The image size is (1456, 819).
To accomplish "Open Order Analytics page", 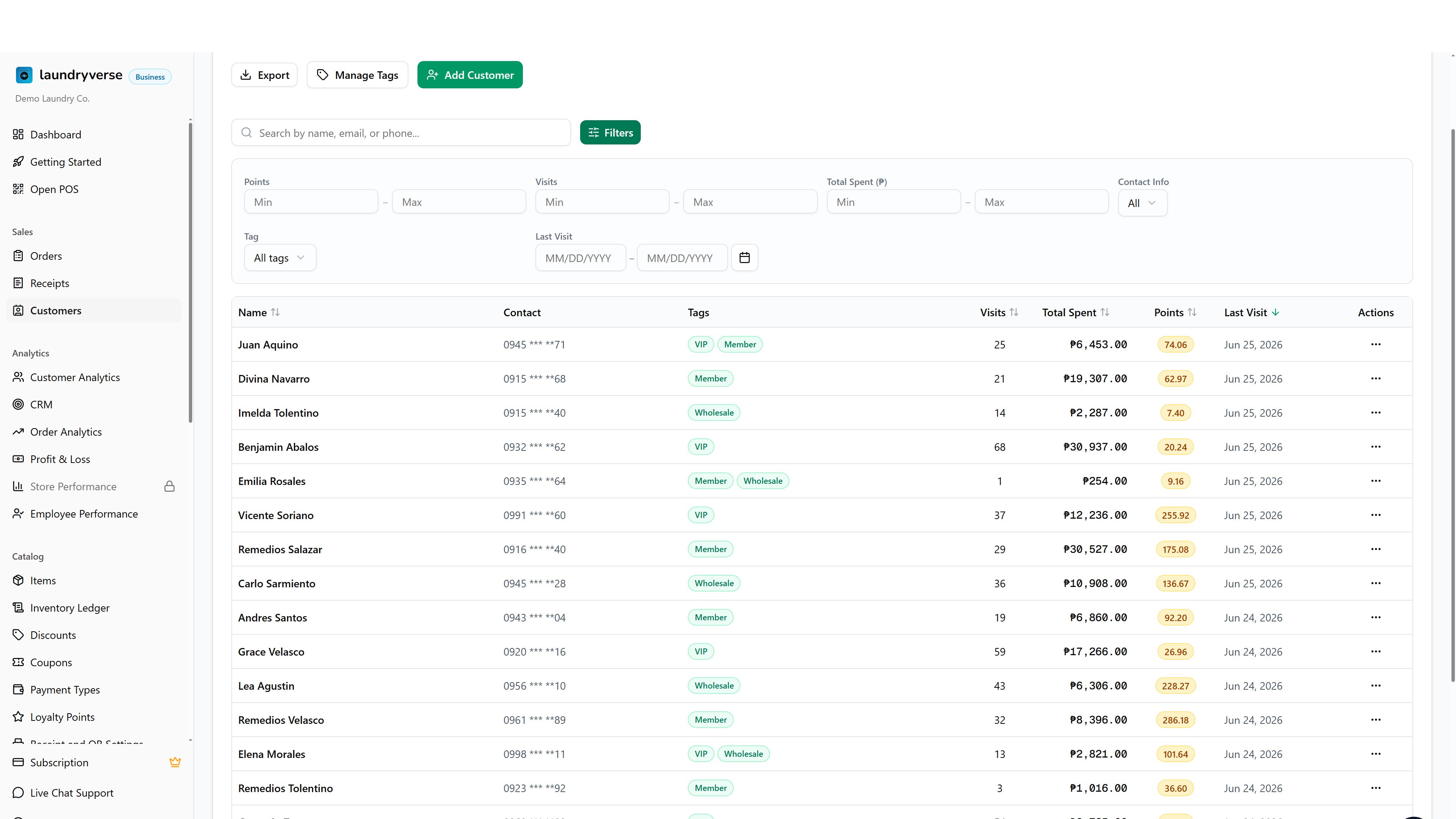I will (x=94, y=432).
